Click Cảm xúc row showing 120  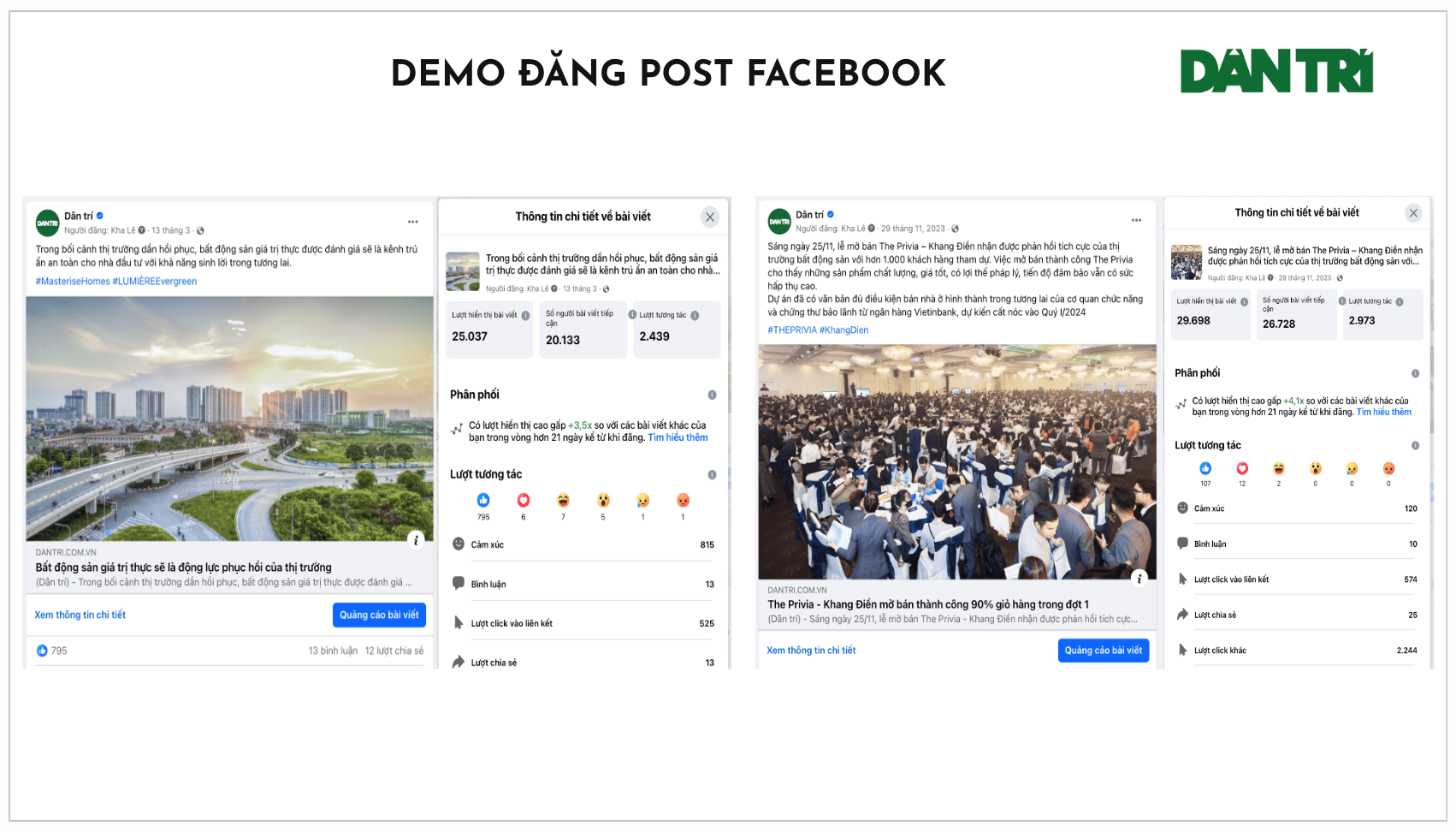(x=1297, y=508)
